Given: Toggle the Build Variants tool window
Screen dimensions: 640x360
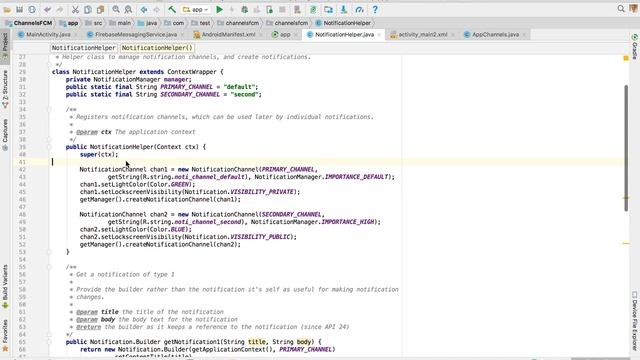Looking at the screenshot, I should point(5,287).
